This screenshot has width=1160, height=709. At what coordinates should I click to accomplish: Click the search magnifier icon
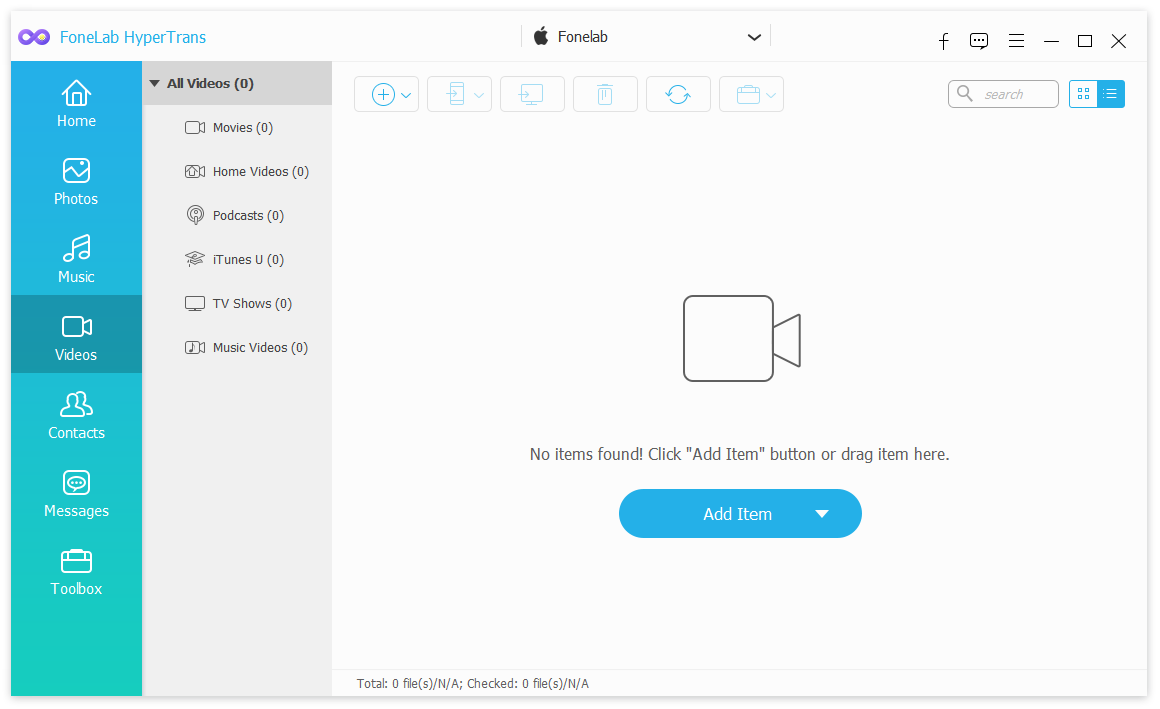tap(965, 93)
